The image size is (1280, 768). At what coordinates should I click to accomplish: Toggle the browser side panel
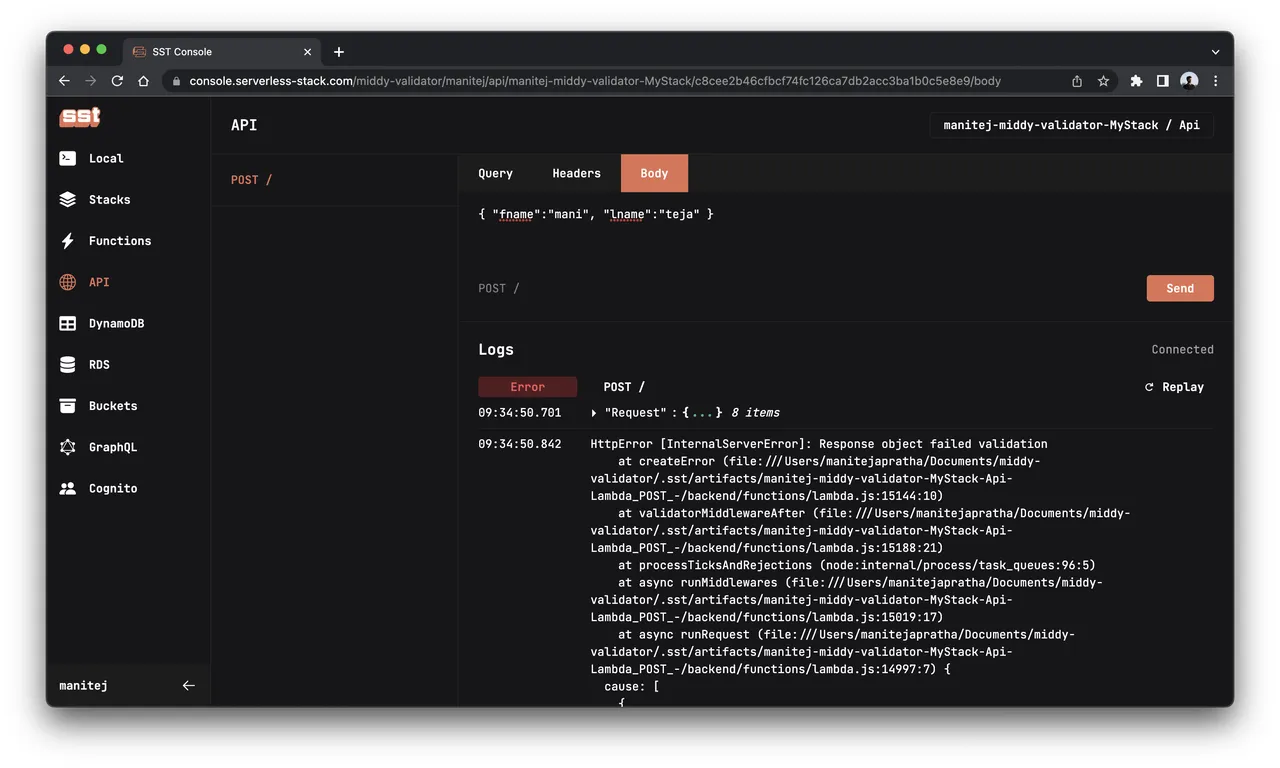(x=1162, y=81)
